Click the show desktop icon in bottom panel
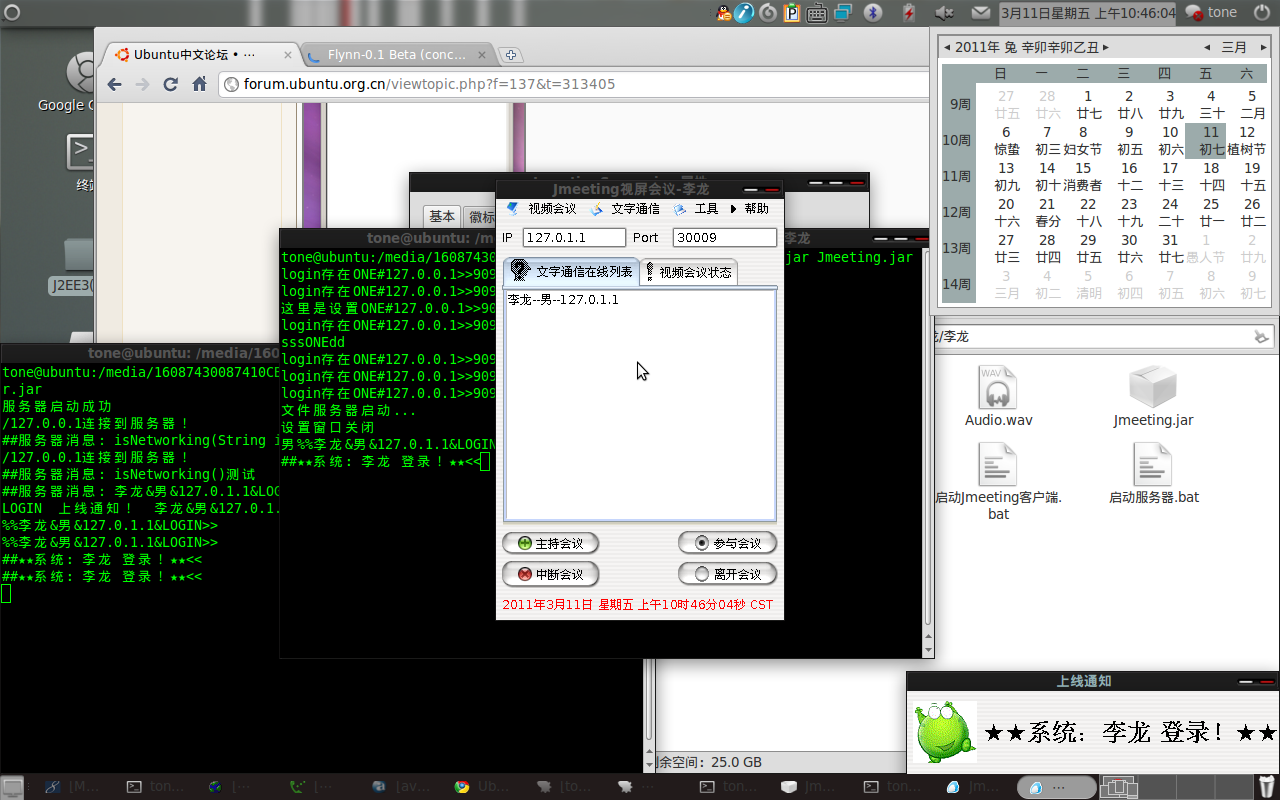This screenshot has height=800, width=1280. pyautogui.click(x=12, y=787)
